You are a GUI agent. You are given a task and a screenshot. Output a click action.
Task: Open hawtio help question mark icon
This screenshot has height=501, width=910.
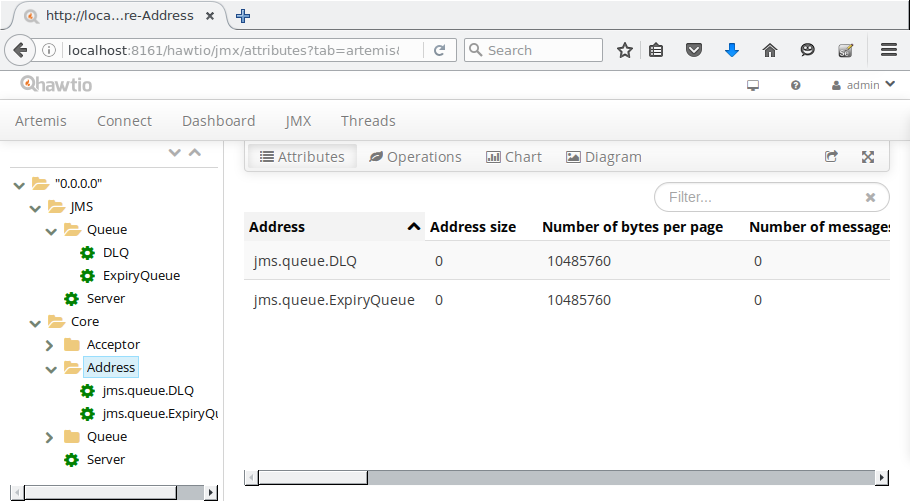(795, 85)
